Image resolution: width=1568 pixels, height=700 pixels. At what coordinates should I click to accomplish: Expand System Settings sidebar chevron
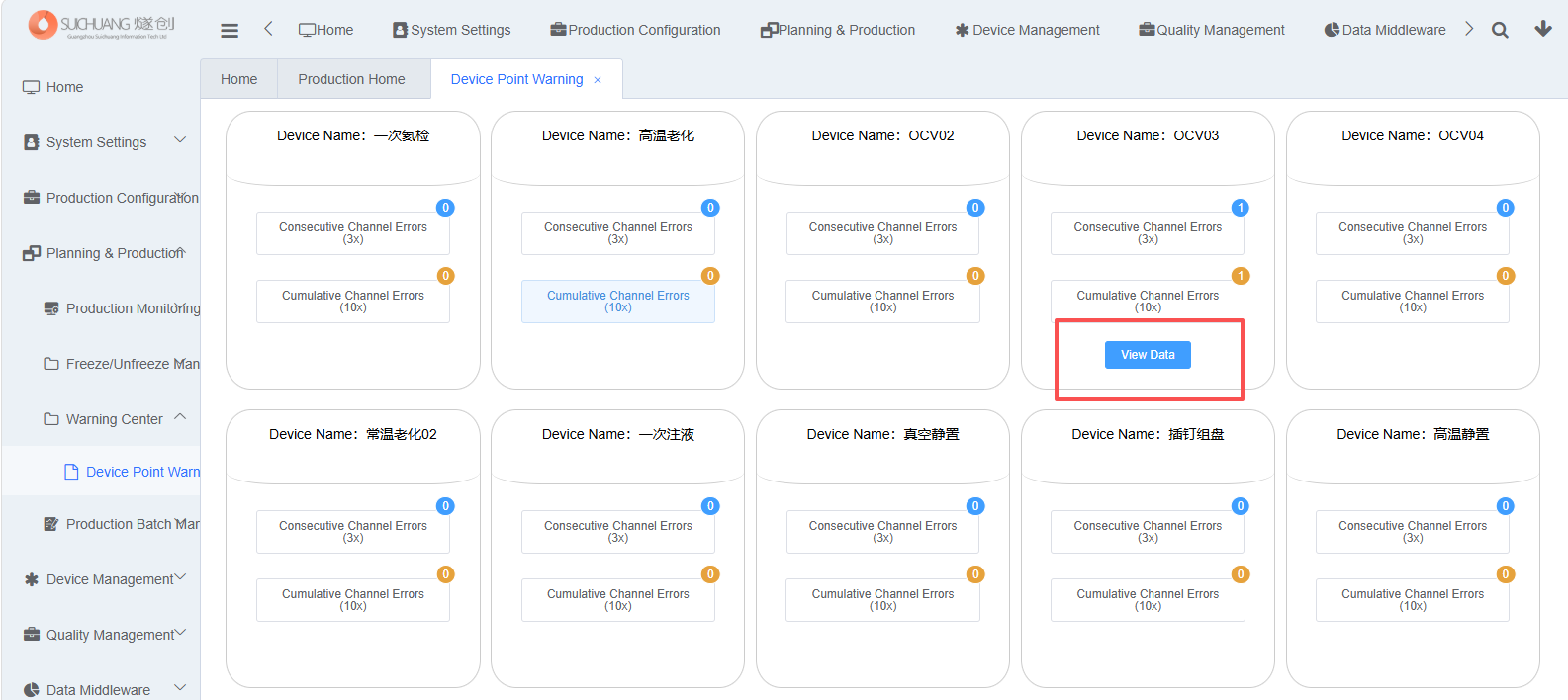pyautogui.click(x=180, y=140)
